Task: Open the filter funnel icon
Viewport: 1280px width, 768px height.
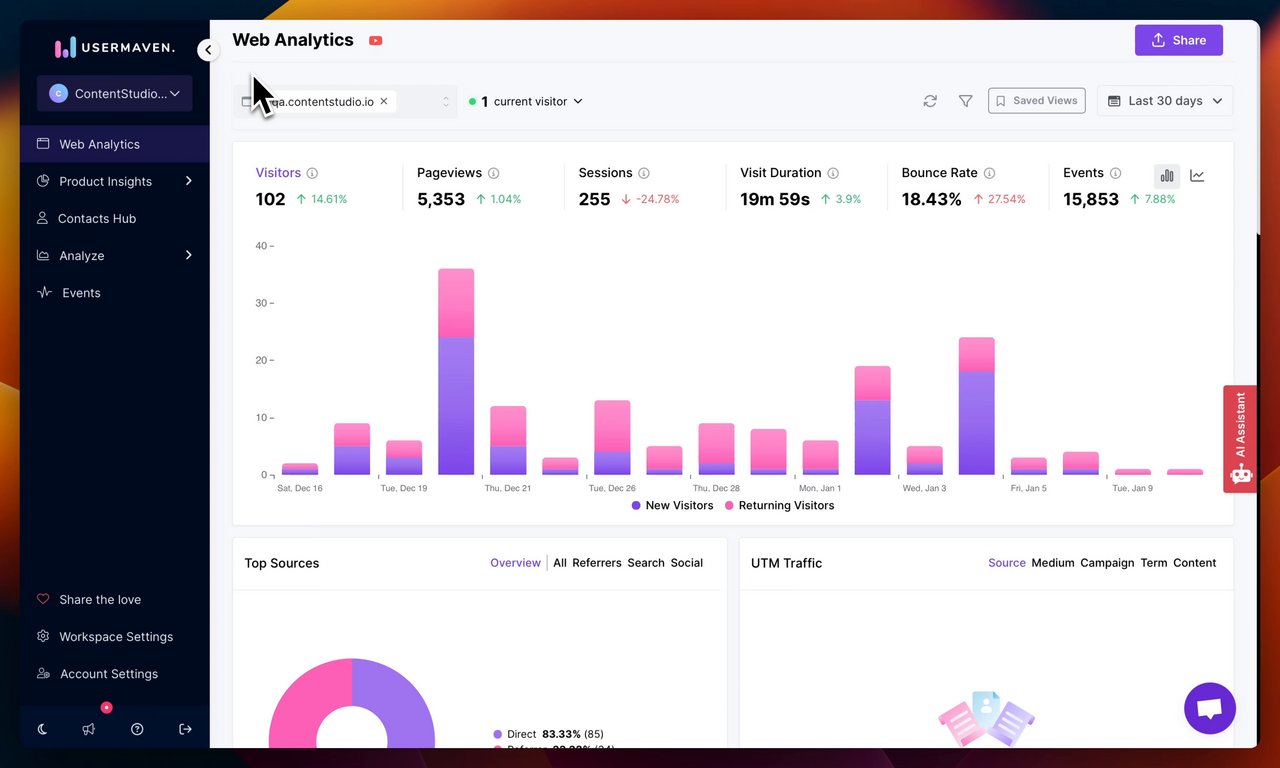Action: click(965, 101)
